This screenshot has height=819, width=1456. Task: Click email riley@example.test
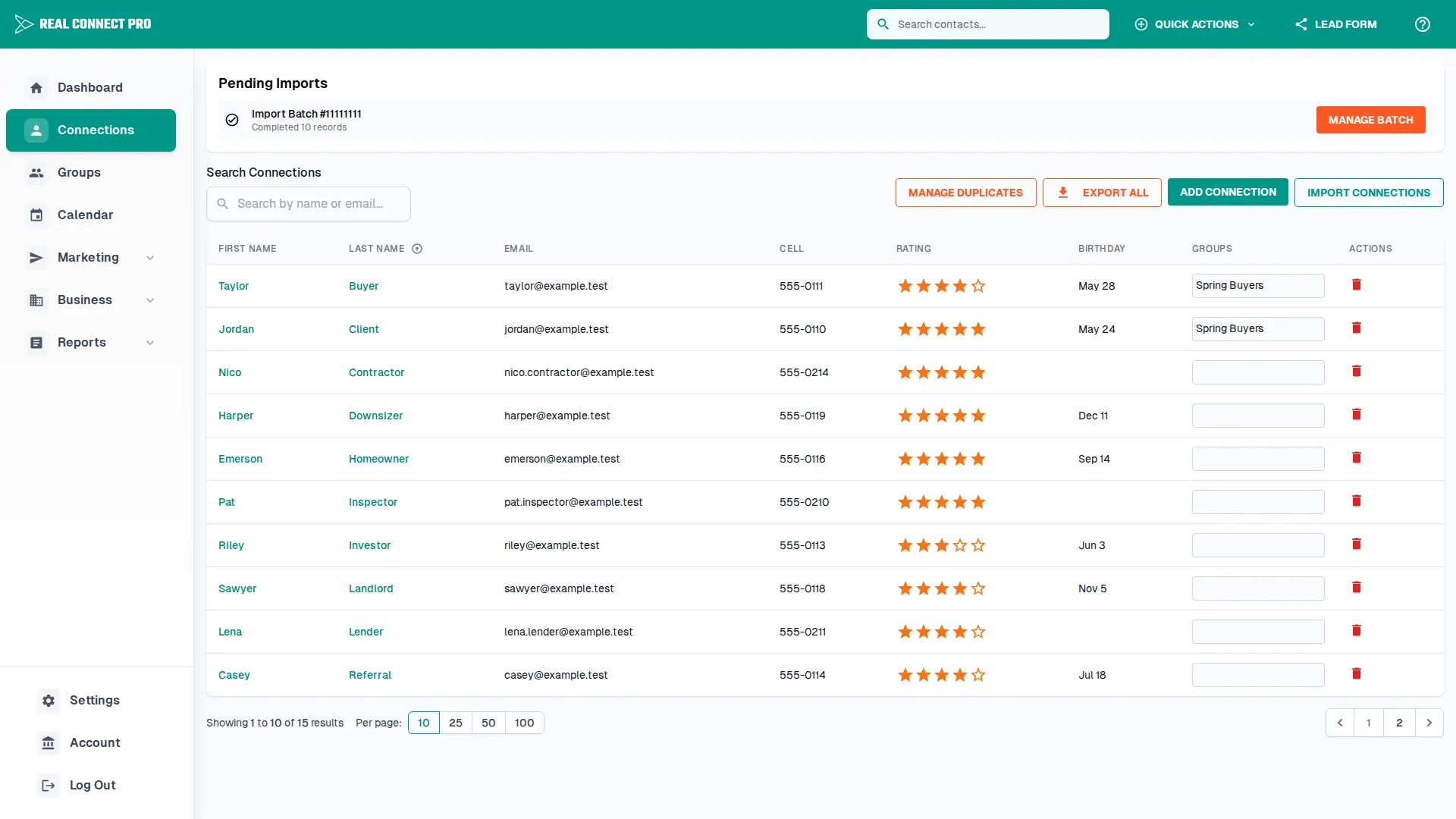point(551,545)
